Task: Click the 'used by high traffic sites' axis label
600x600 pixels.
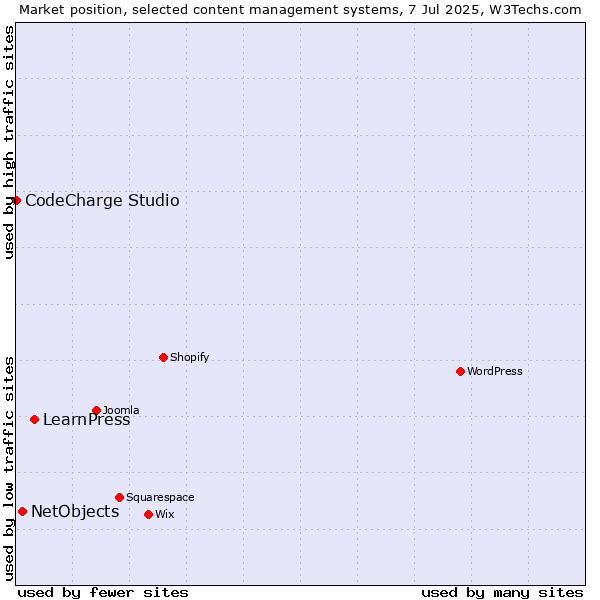Action: point(8,142)
